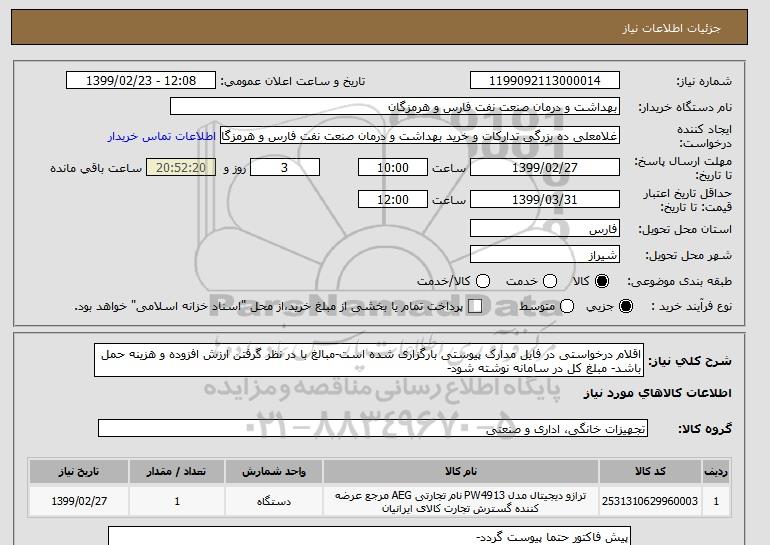770x545 pixels.
Task: Click the announcement date field 1399/02/23 - 12:08
Action: 141,81
